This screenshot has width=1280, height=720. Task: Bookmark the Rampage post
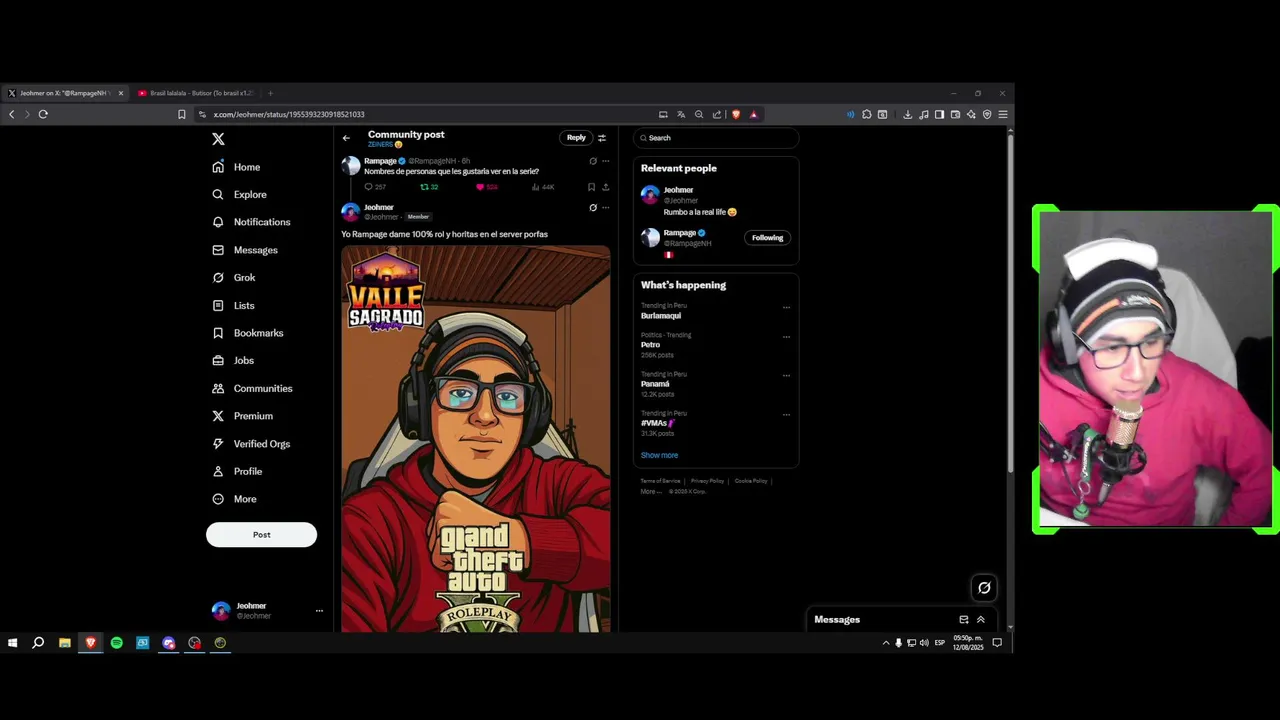tap(591, 187)
